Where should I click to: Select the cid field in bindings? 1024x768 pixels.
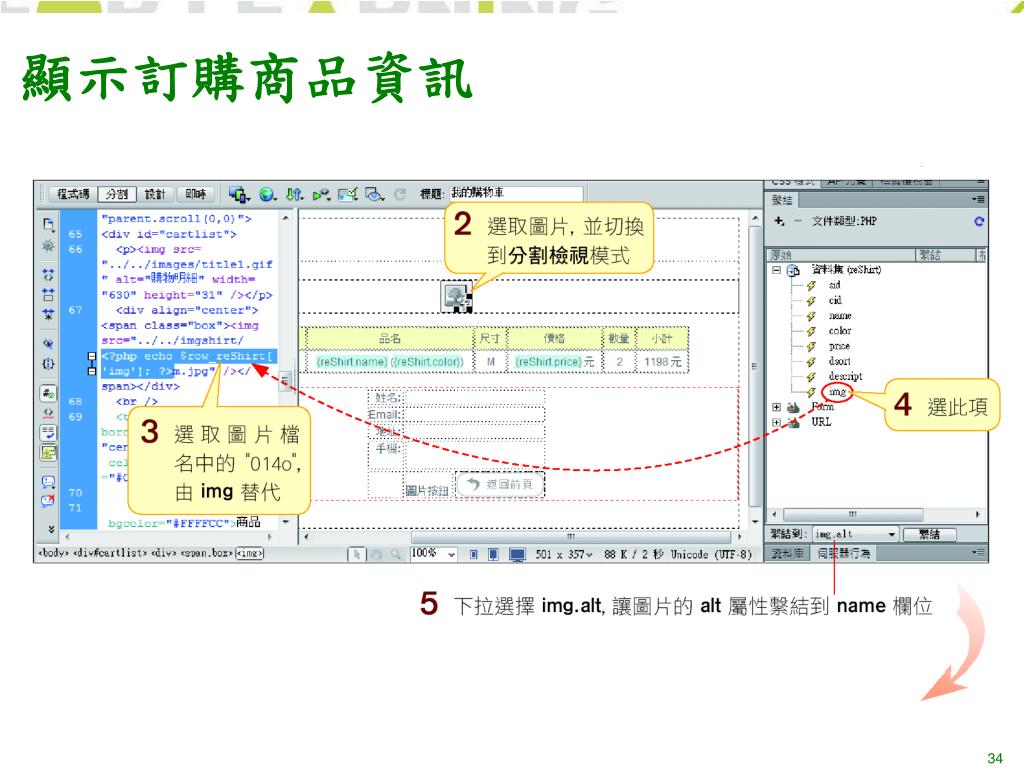pos(835,300)
